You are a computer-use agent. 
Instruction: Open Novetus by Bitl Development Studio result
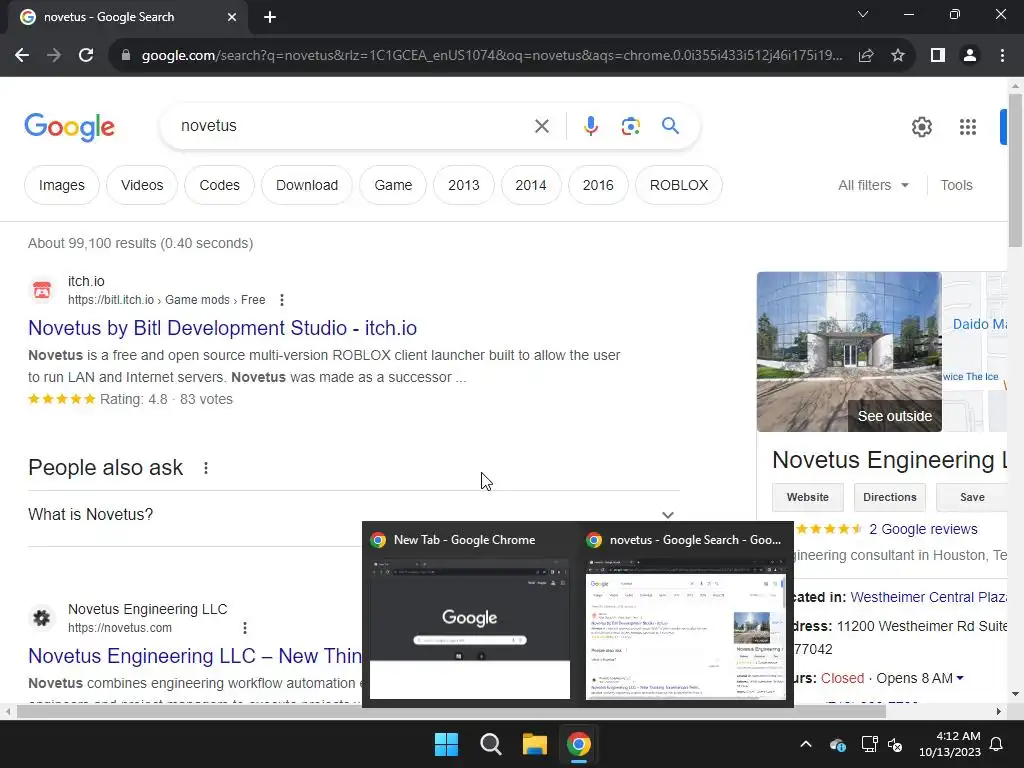pos(223,328)
